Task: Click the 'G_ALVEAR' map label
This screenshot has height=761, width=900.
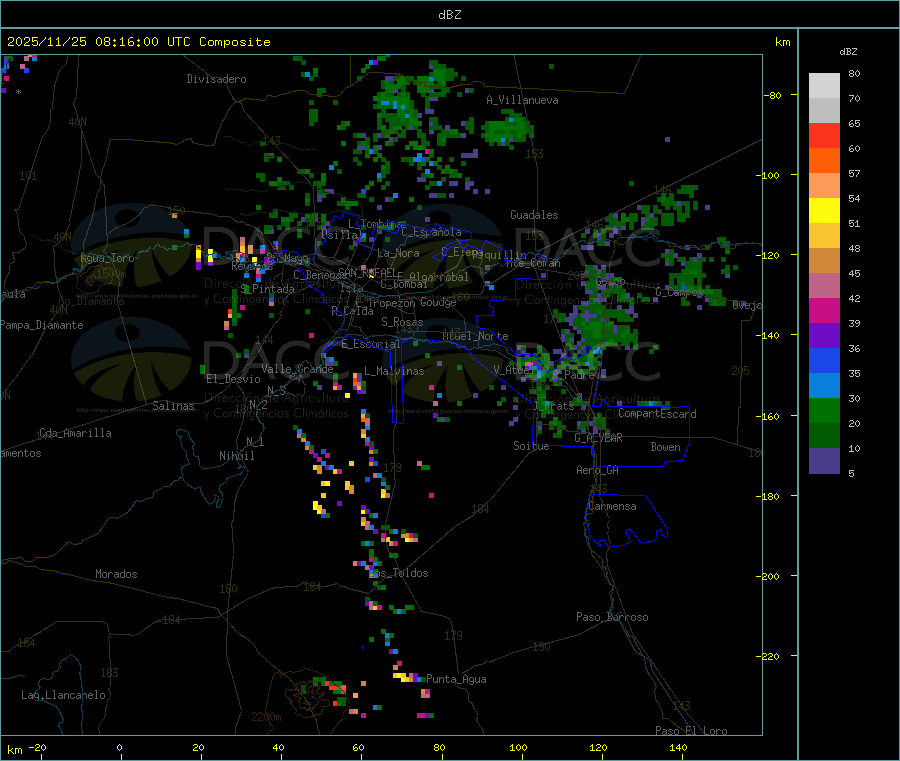Action: coord(598,438)
